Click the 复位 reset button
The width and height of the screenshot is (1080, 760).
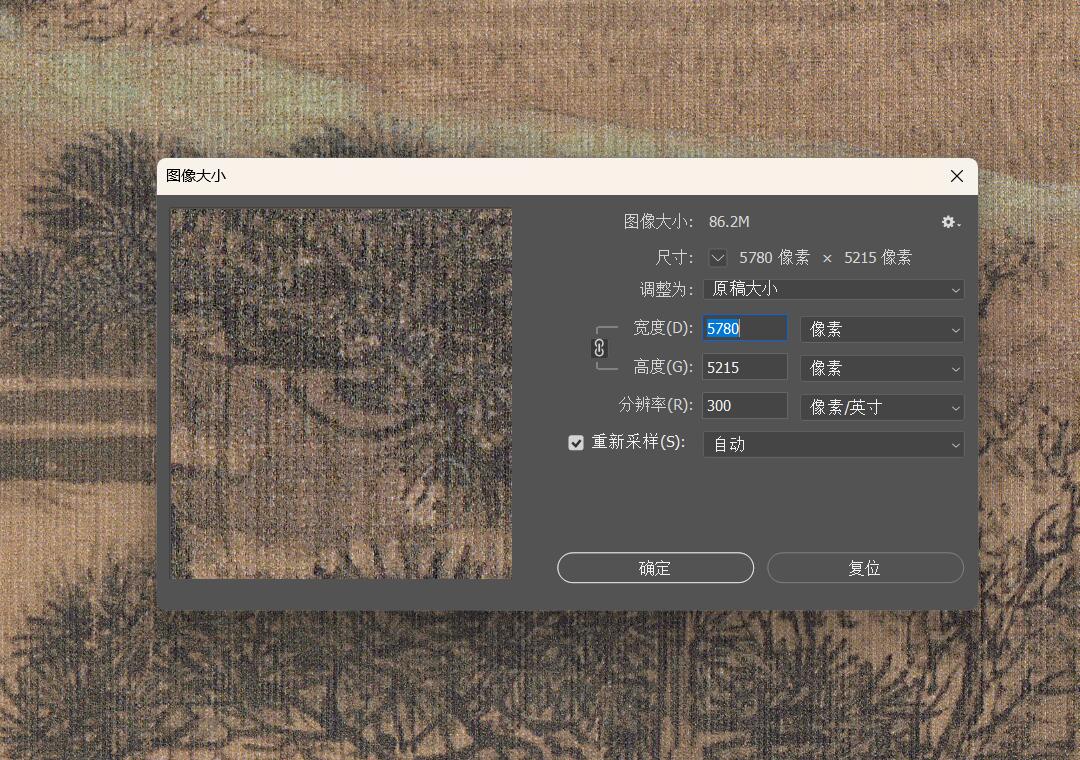coord(865,568)
